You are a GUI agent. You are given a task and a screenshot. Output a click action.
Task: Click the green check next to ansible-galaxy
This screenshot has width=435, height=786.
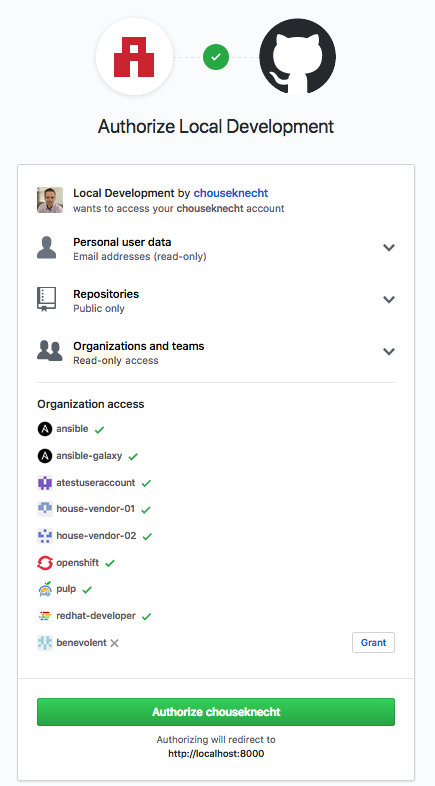point(133,457)
